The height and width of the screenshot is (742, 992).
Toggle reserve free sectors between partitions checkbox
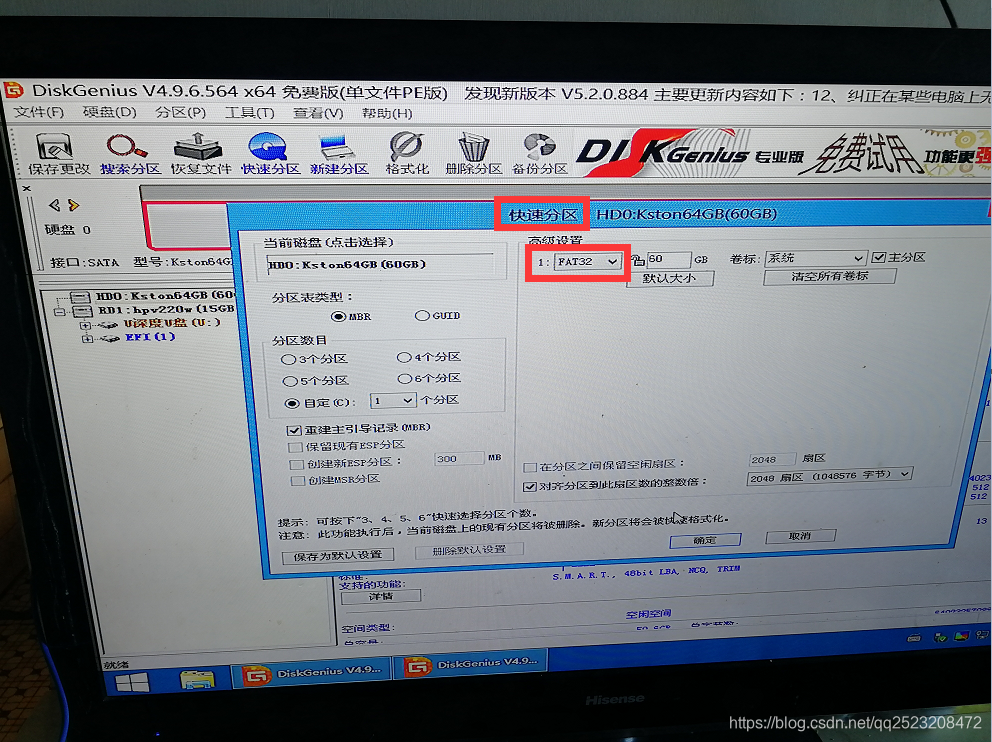[530, 467]
